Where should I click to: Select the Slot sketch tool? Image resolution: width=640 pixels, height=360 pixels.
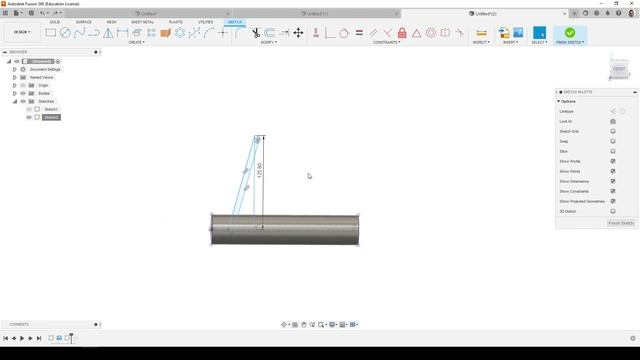tap(94, 33)
